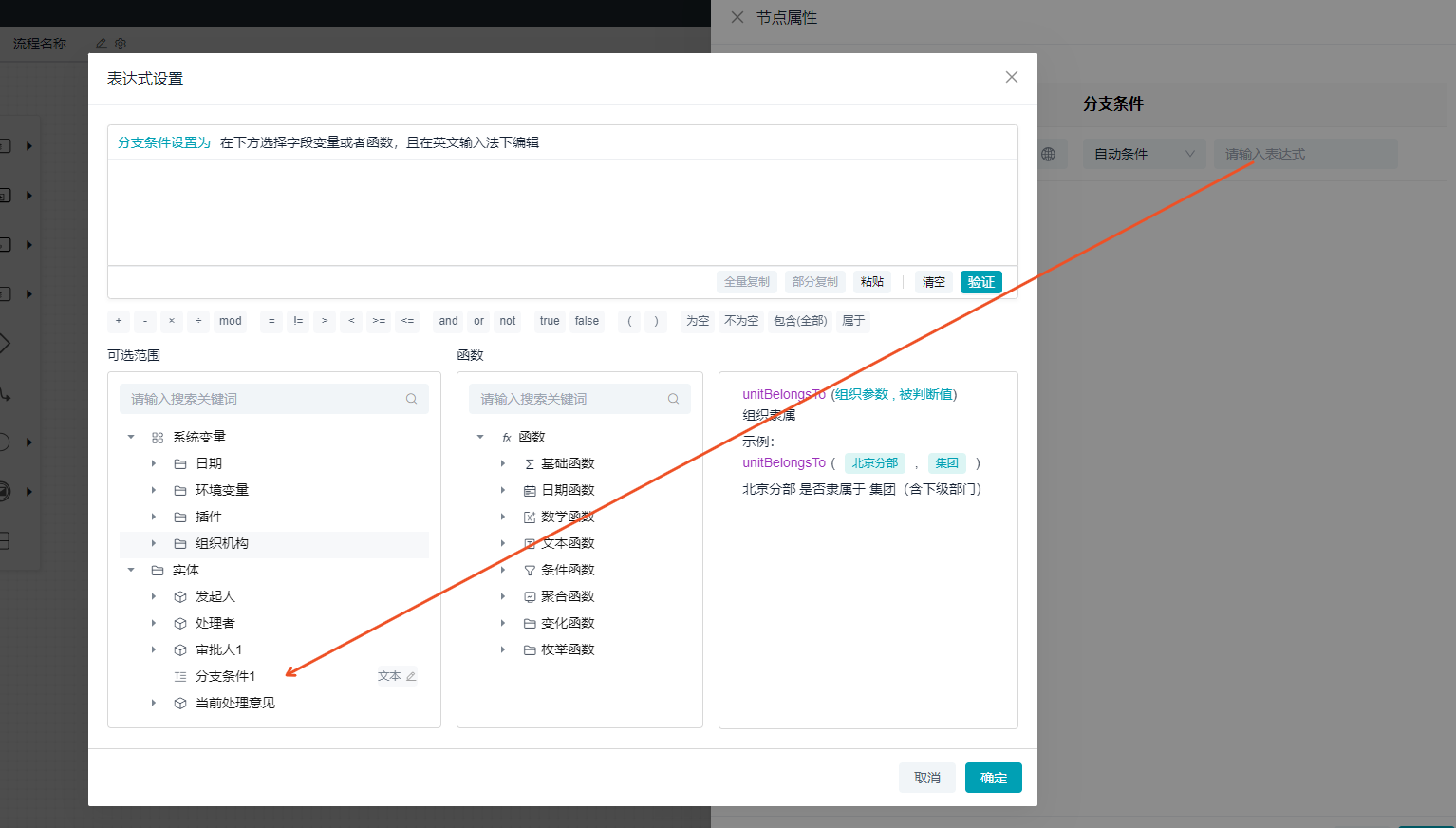Click the folder icon beside 枚举函数
1456x828 pixels.
coord(530,650)
